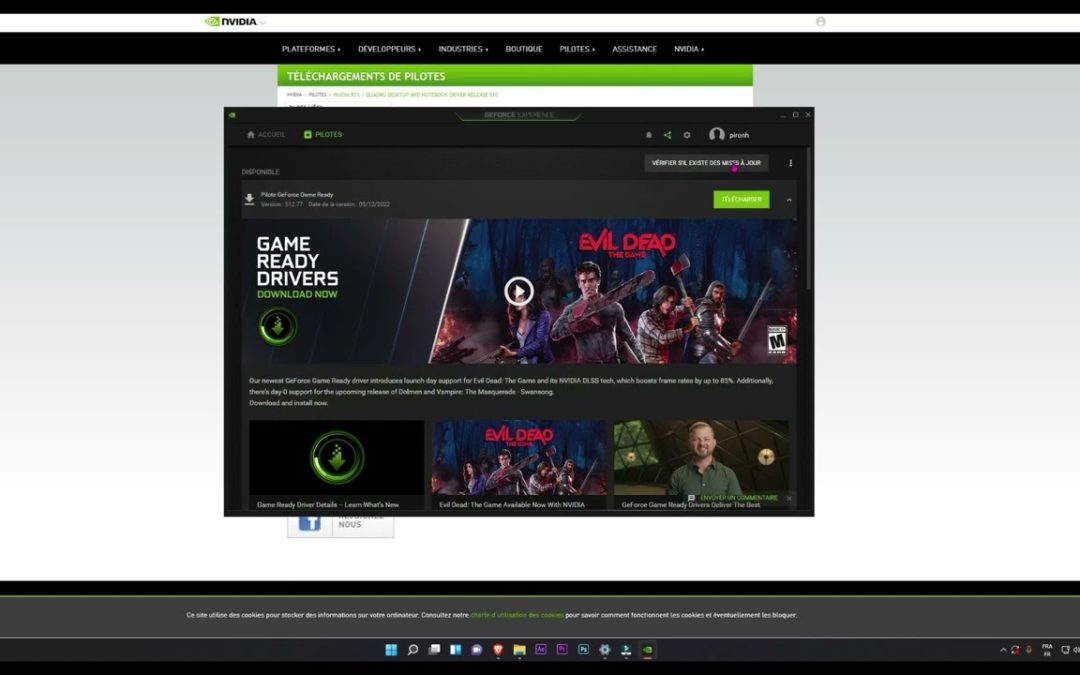Click the Facebook icon on the webpage
1080x675 pixels.
click(309, 523)
